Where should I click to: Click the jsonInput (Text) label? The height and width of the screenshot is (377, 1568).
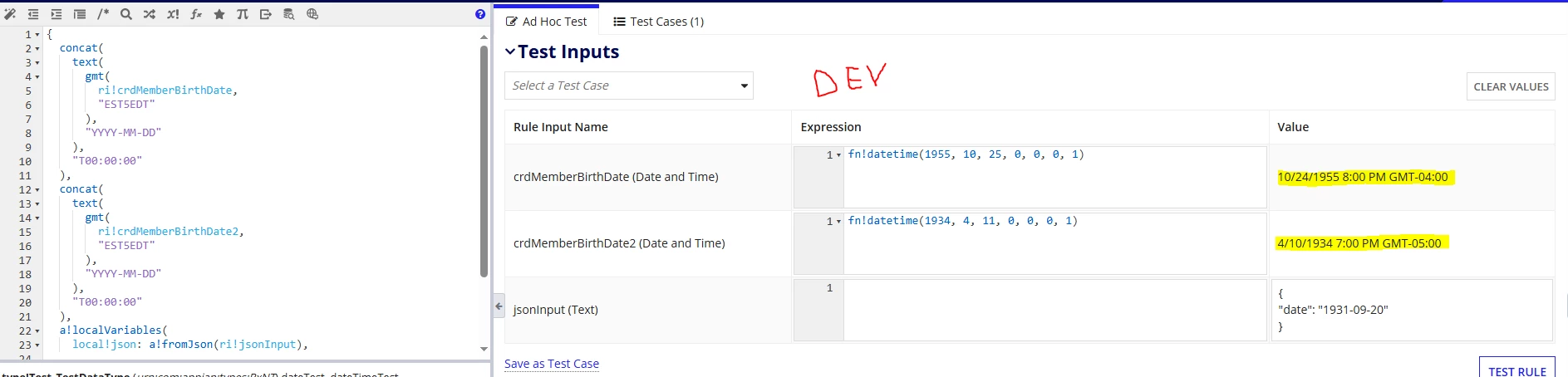(x=556, y=310)
